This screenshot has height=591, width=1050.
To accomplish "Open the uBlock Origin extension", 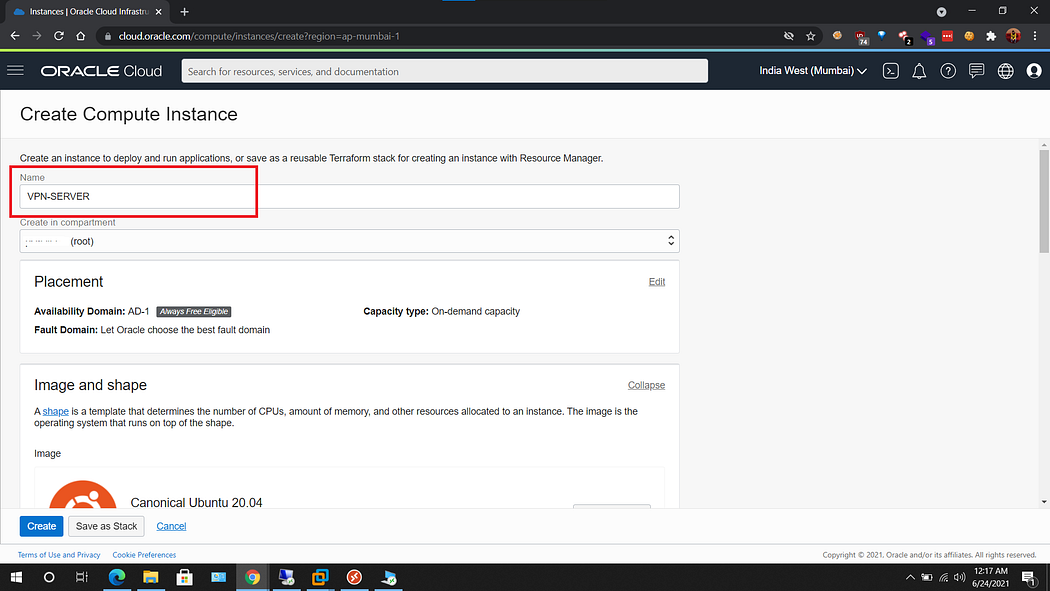I will [x=862, y=34].
